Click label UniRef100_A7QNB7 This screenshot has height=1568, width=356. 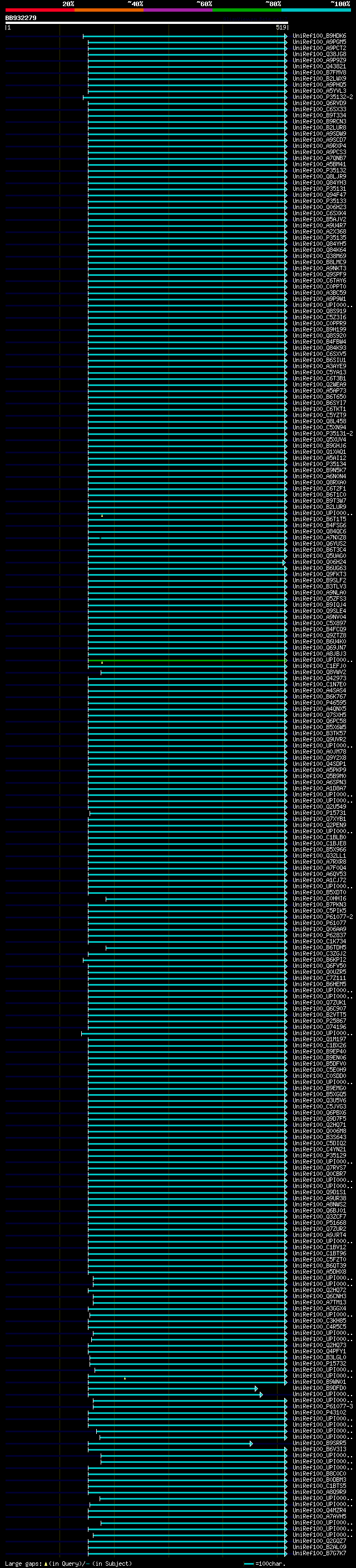tap(319, 159)
